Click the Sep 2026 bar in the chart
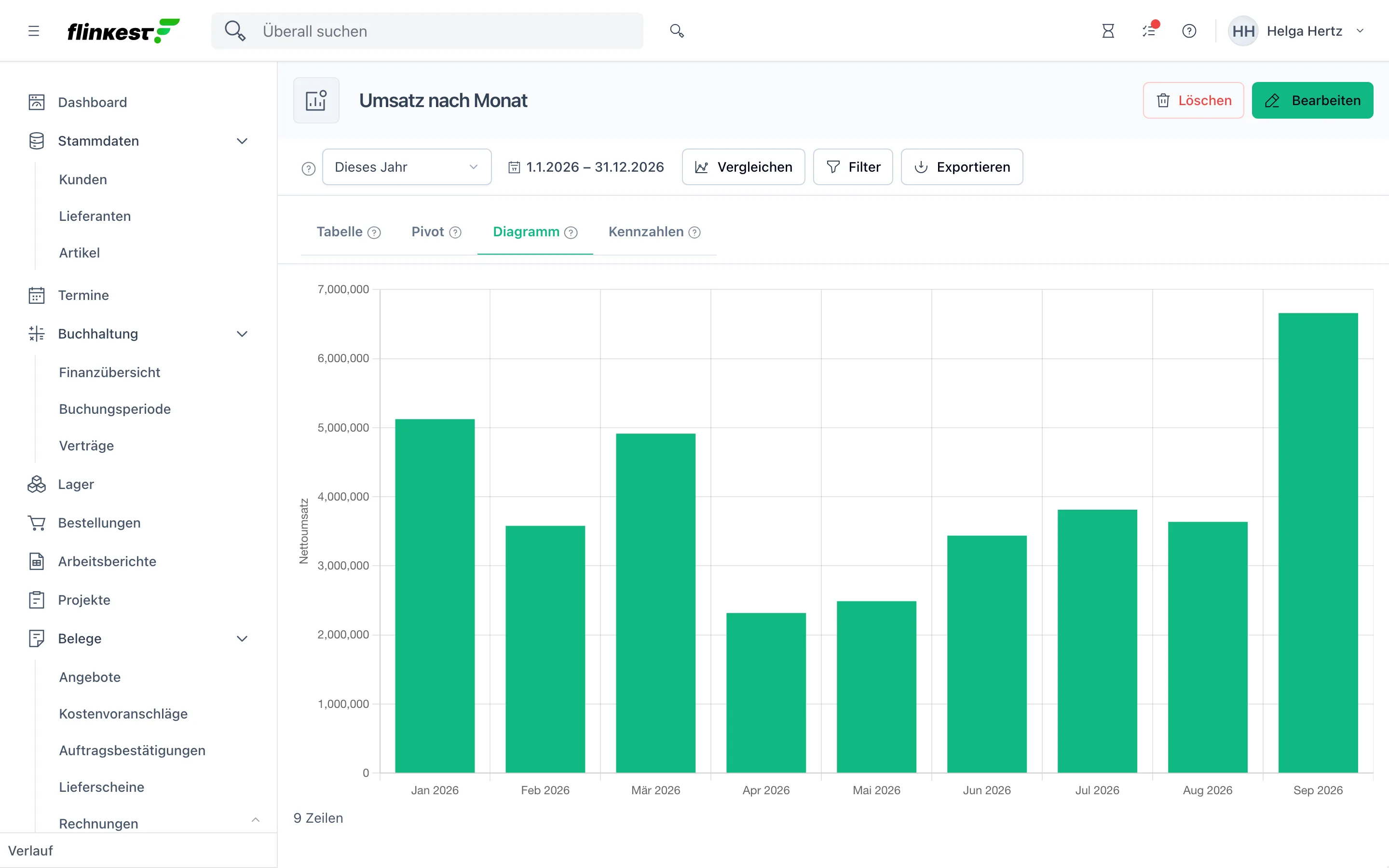The height and width of the screenshot is (868, 1389). point(1318,543)
